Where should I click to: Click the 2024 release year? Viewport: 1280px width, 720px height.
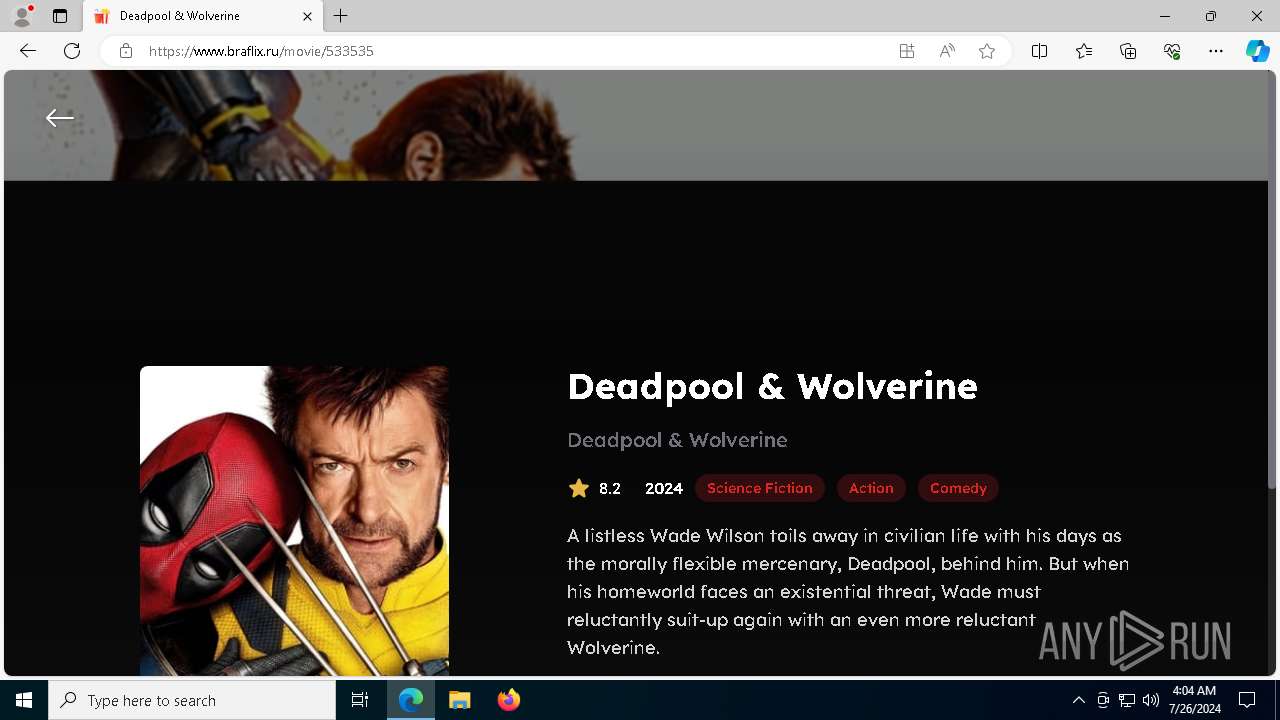pyautogui.click(x=664, y=488)
